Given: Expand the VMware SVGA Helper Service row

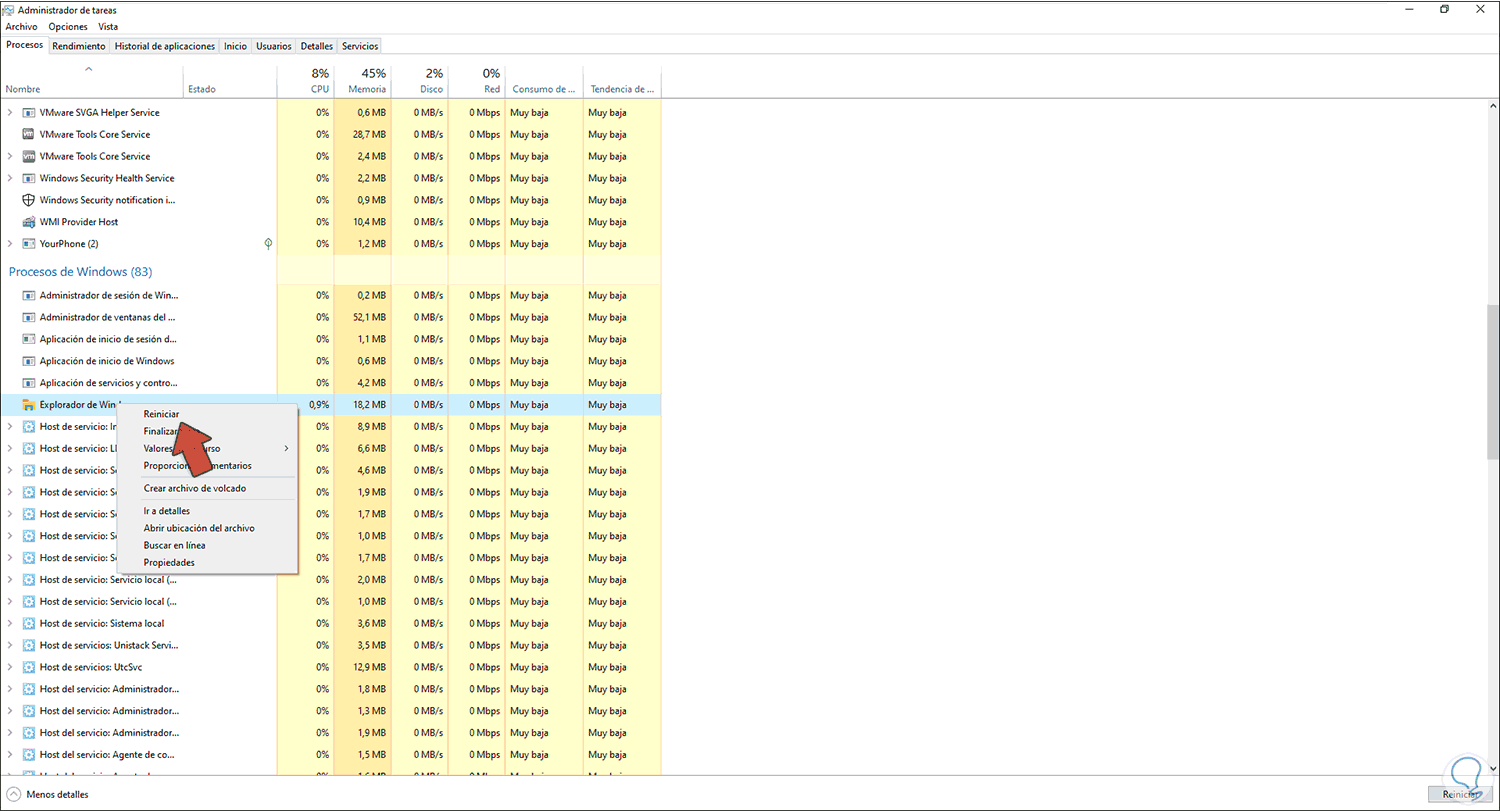Looking at the screenshot, I should [10, 113].
